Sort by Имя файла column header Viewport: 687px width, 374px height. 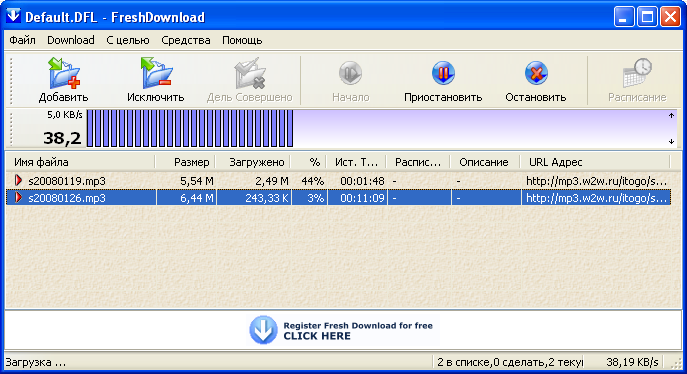(81, 162)
